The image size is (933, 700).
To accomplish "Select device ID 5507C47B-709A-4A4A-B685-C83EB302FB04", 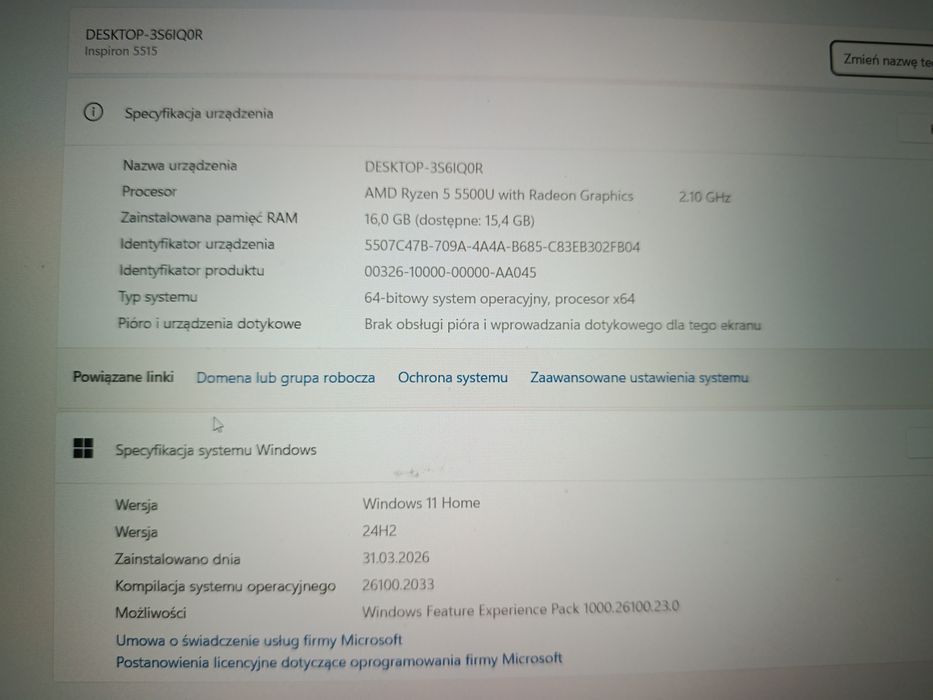I will click(x=502, y=246).
